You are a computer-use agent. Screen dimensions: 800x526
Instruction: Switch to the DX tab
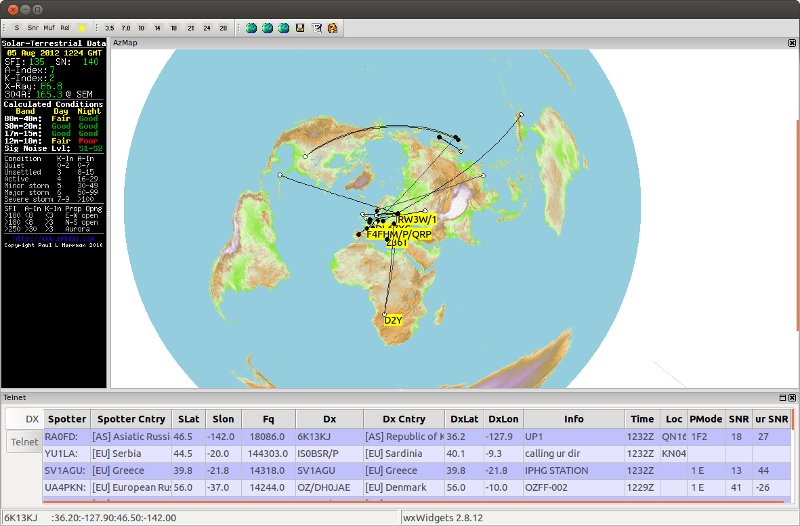click(x=24, y=419)
